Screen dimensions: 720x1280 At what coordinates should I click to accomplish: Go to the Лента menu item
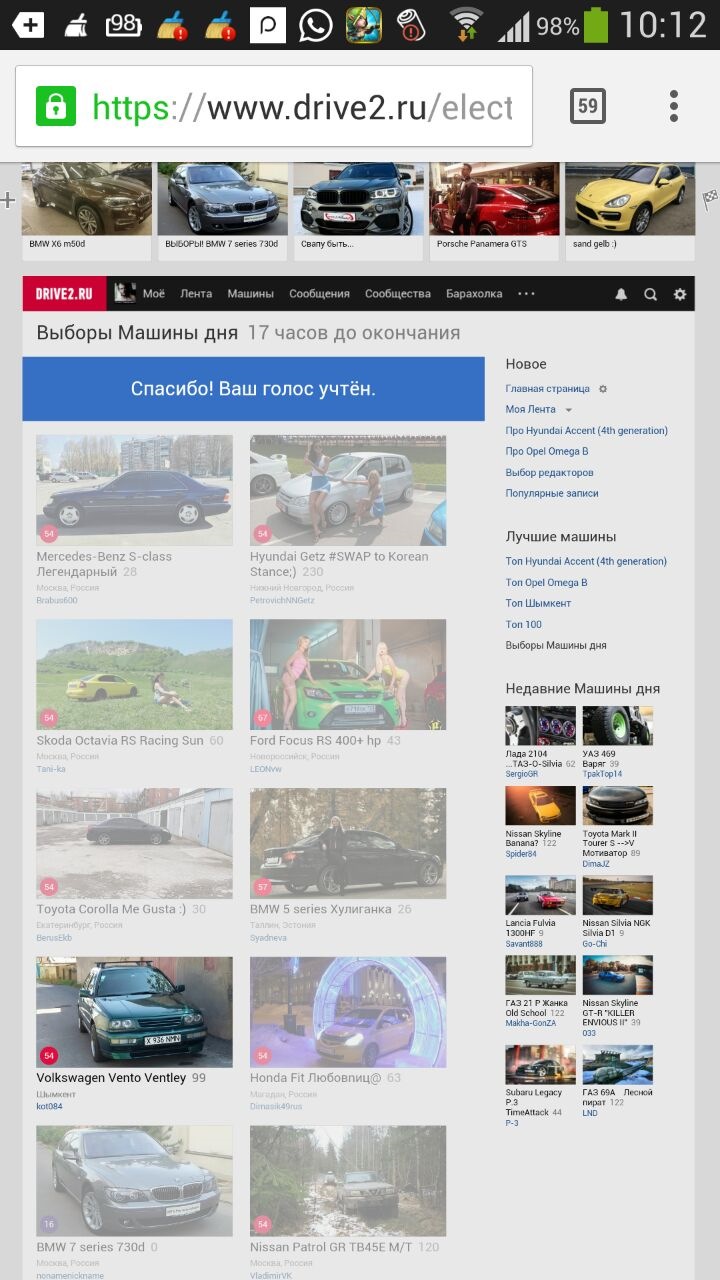(196, 294)
